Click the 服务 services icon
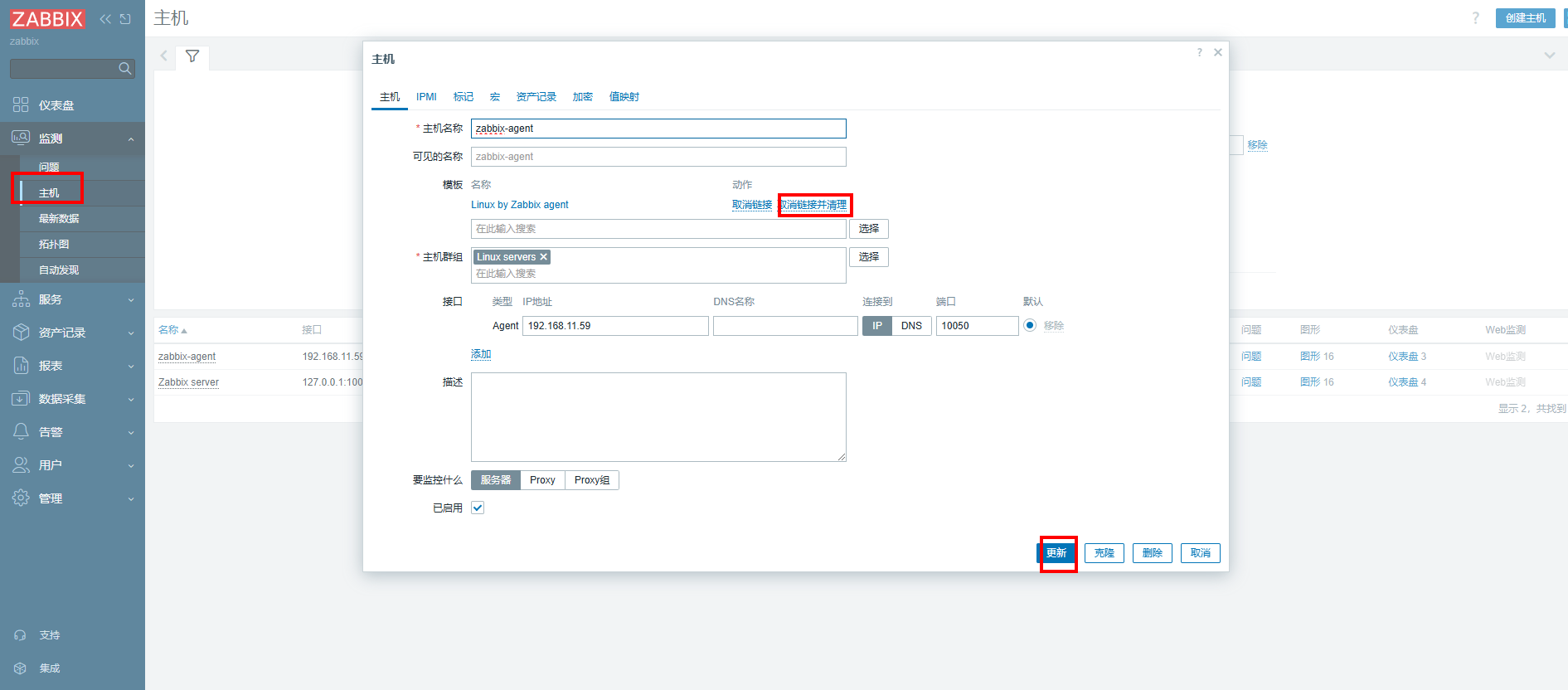 (x=21, y=299)
